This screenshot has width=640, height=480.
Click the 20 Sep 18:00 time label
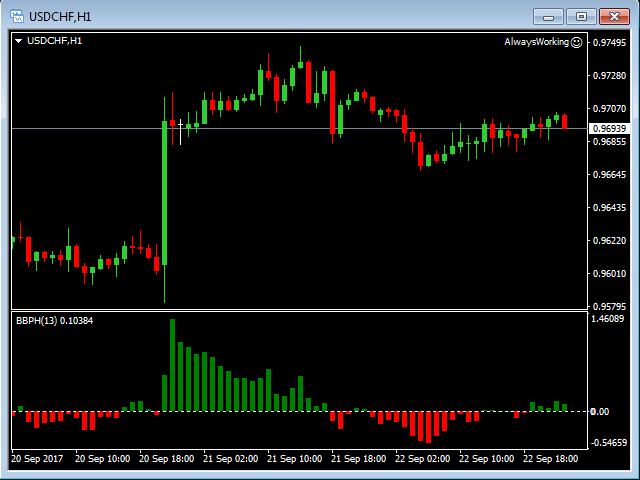click(167, 459)
